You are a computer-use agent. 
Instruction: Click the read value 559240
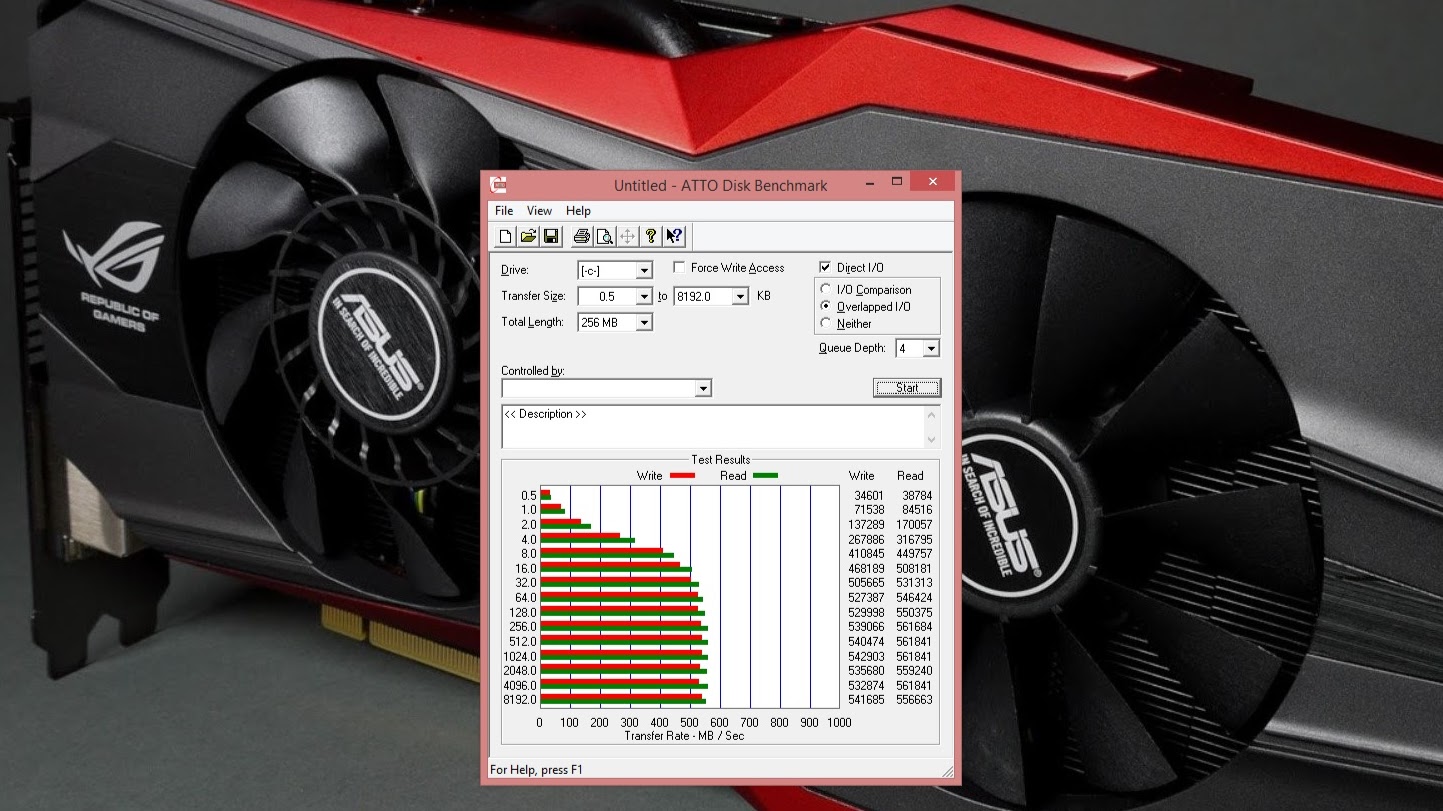pos(914,671)
